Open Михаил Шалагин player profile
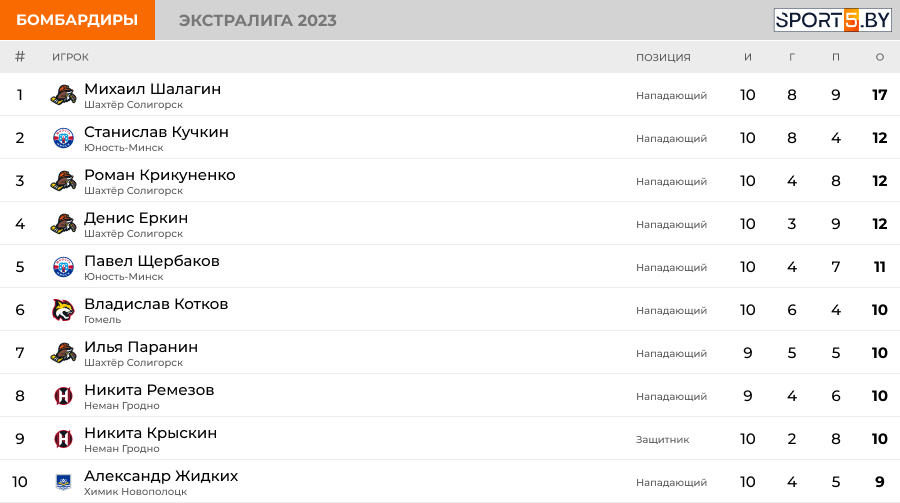The width and height of the screenshot is (900, 503). (x=152, y=89)
